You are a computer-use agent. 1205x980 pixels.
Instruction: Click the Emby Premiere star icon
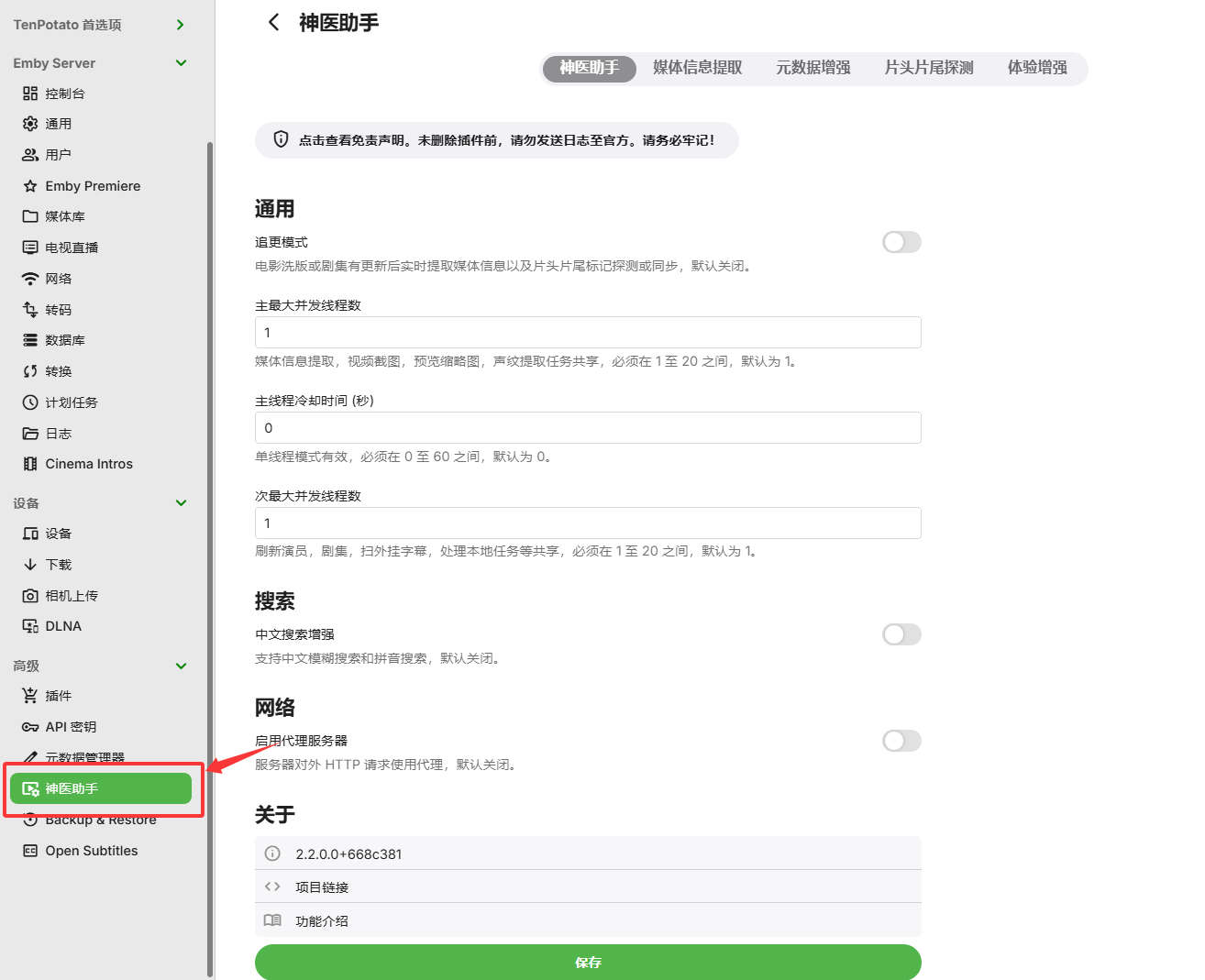(x=30, y=186)
